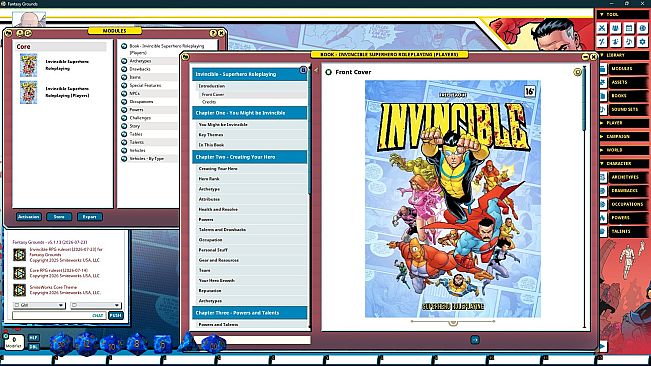
Task: Open the Archetypes link icon in the Modules list
Action: point(124,61)
